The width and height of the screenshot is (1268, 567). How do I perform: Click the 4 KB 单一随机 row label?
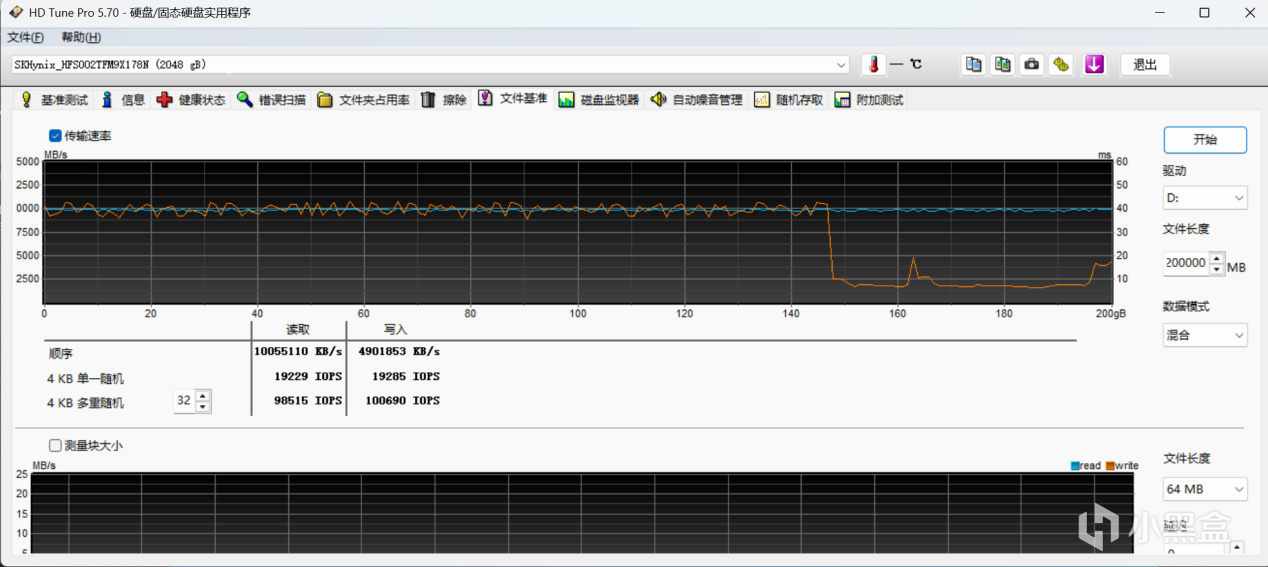85,378
